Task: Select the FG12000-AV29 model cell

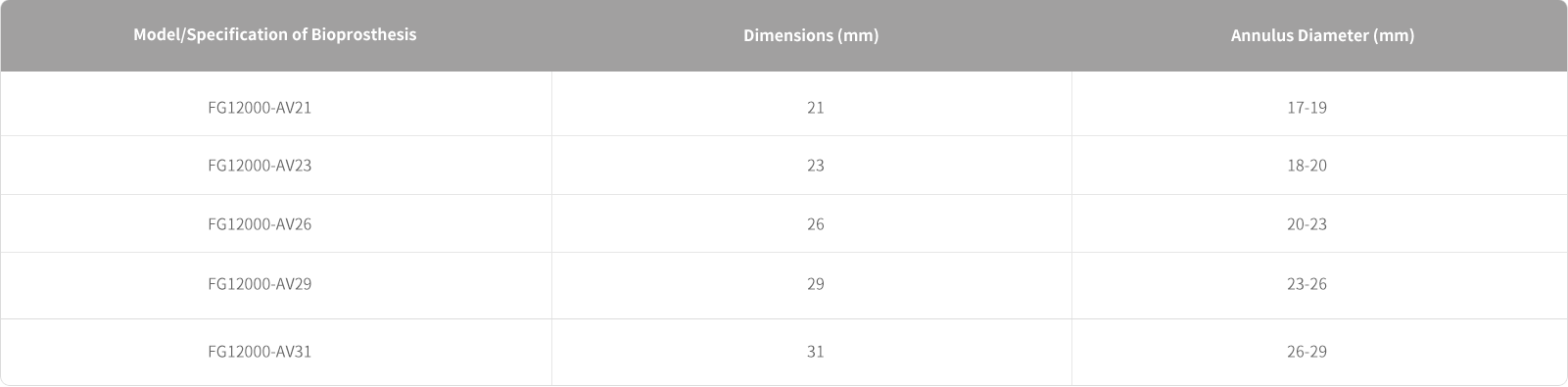Action: click(x=260, y=284)
